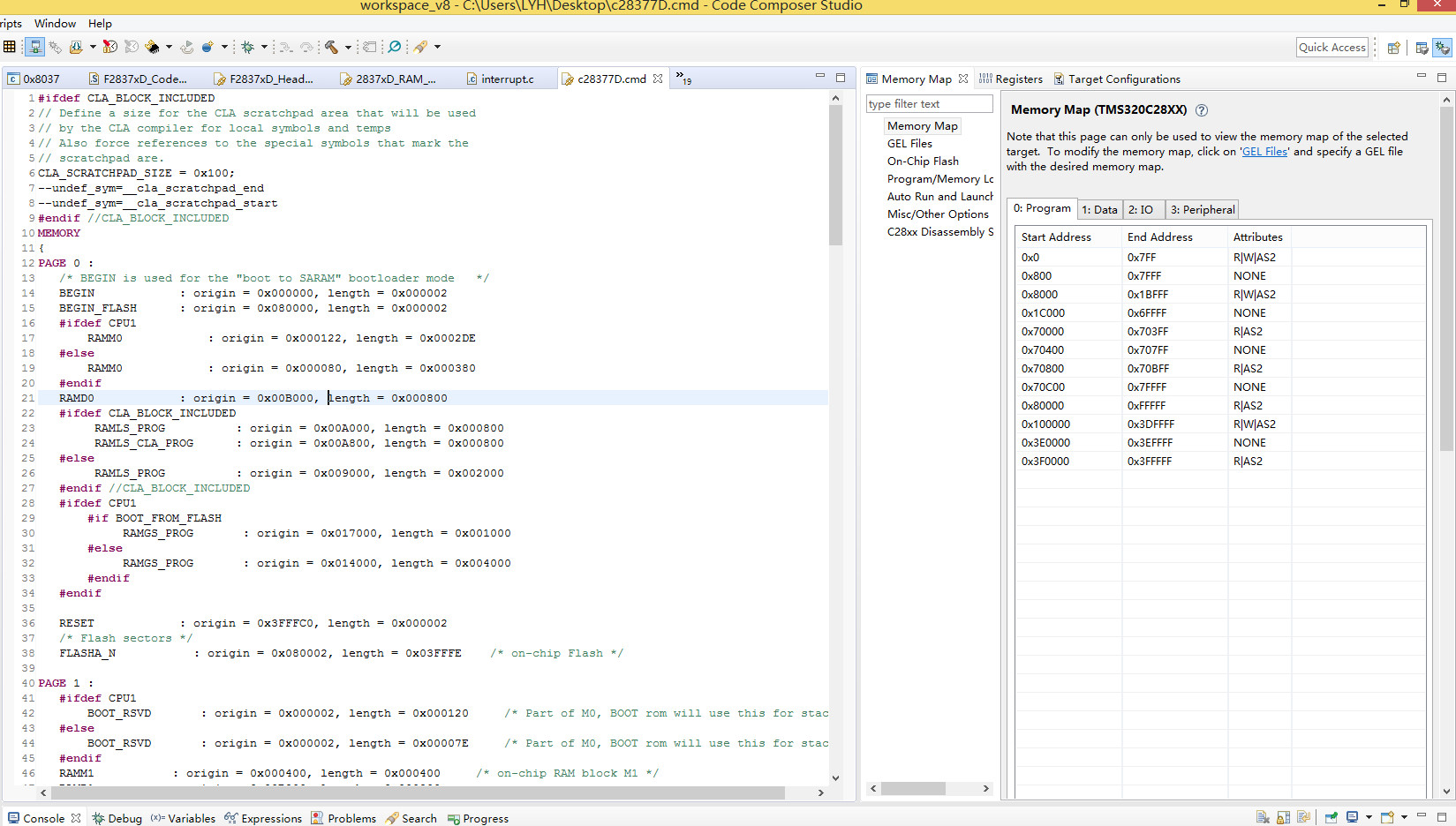
Task: Open the Memory Map help question icon
Action: [1202, 110]
